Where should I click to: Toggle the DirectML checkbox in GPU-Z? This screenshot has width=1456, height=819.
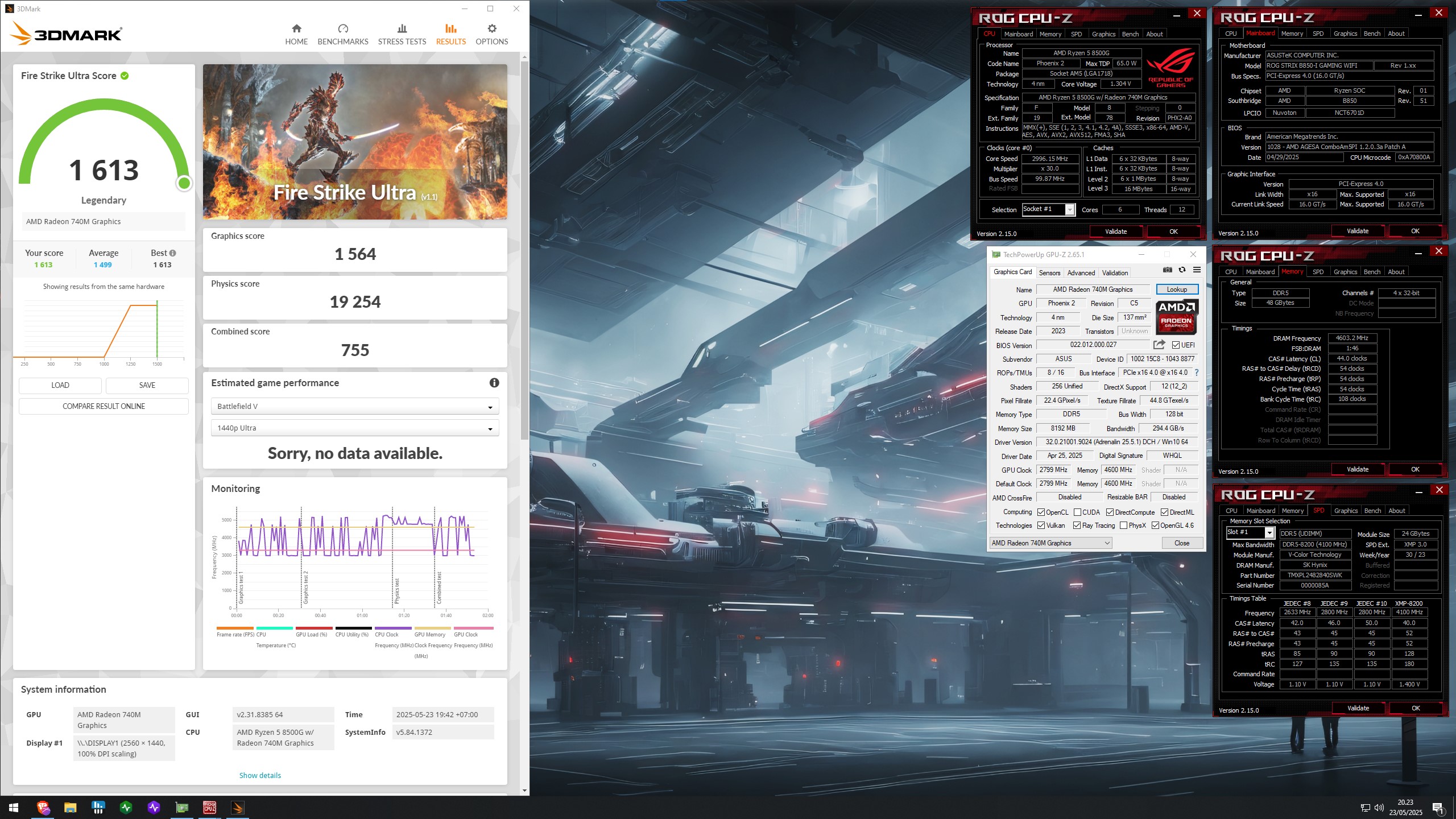point(1164,512)
